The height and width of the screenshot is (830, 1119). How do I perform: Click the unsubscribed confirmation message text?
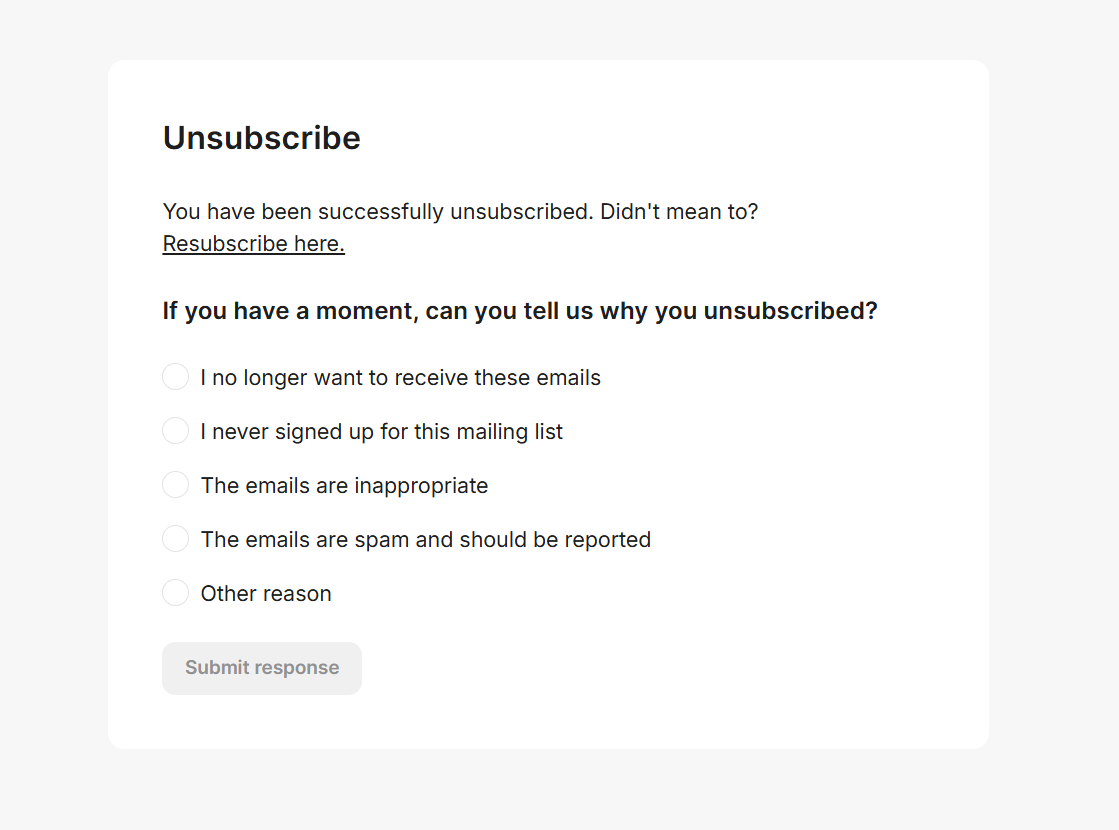[x=460, y=211]
